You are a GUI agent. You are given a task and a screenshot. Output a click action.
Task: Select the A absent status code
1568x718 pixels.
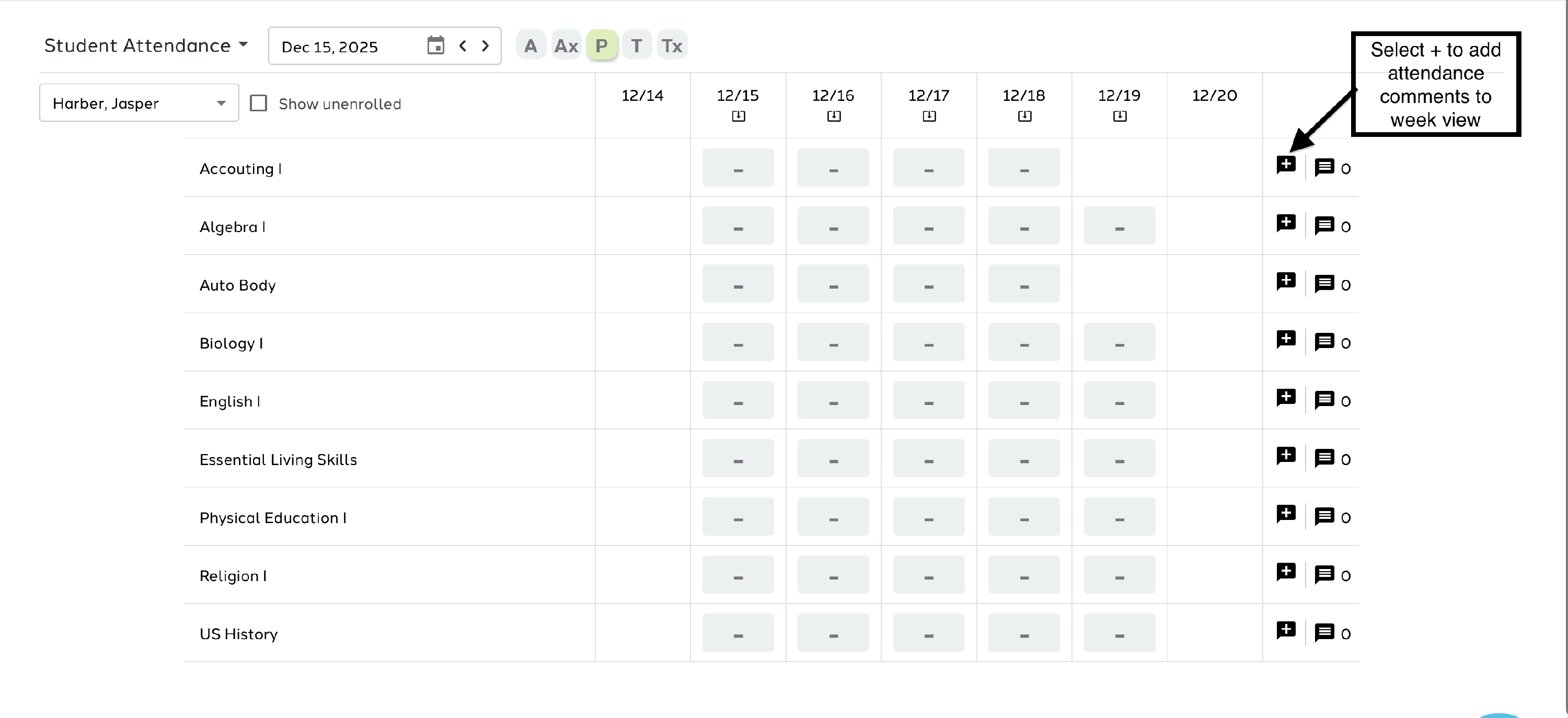[x=530, y=45]
